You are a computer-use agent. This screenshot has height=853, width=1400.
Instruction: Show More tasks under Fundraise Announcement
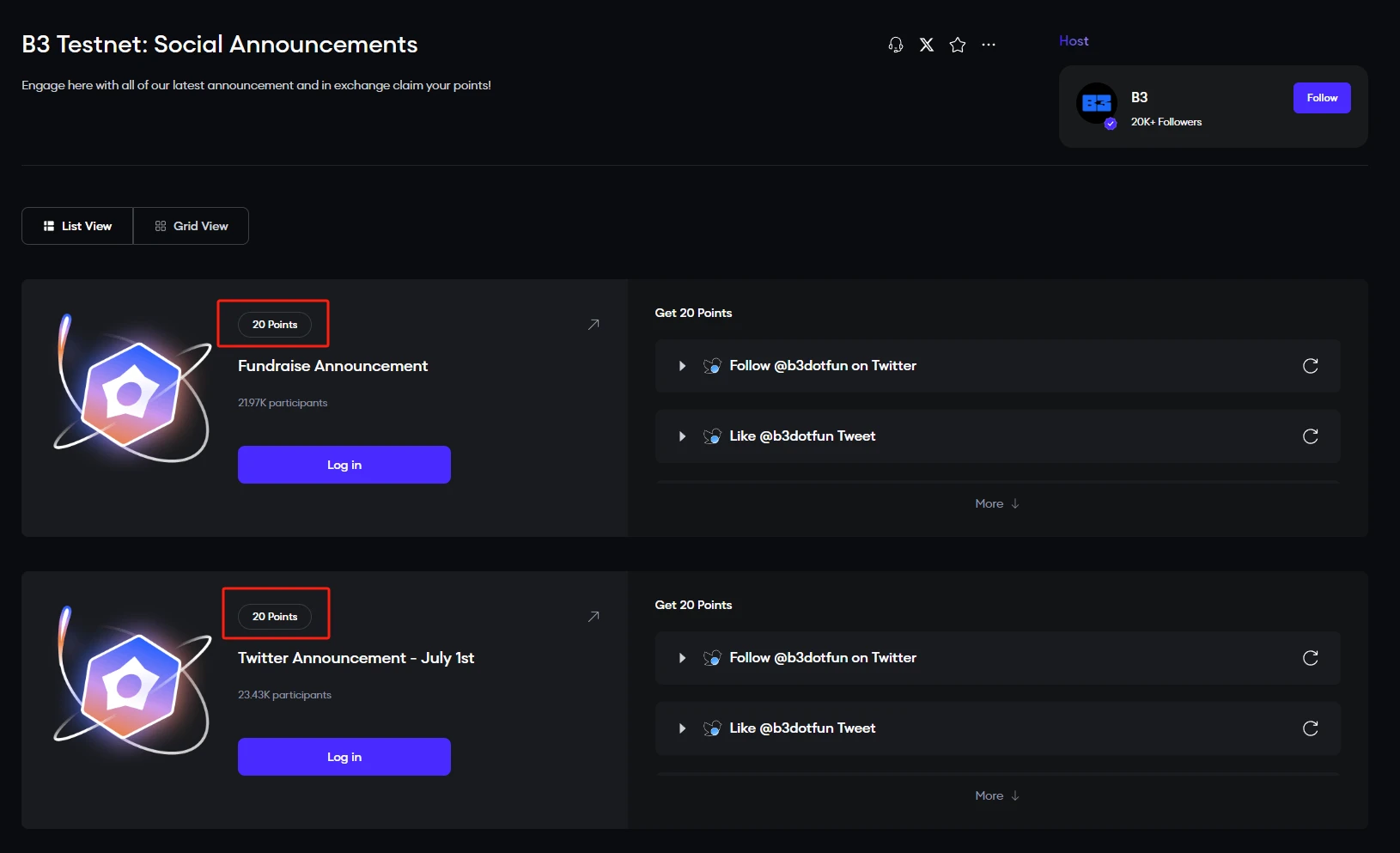point(996,504)
